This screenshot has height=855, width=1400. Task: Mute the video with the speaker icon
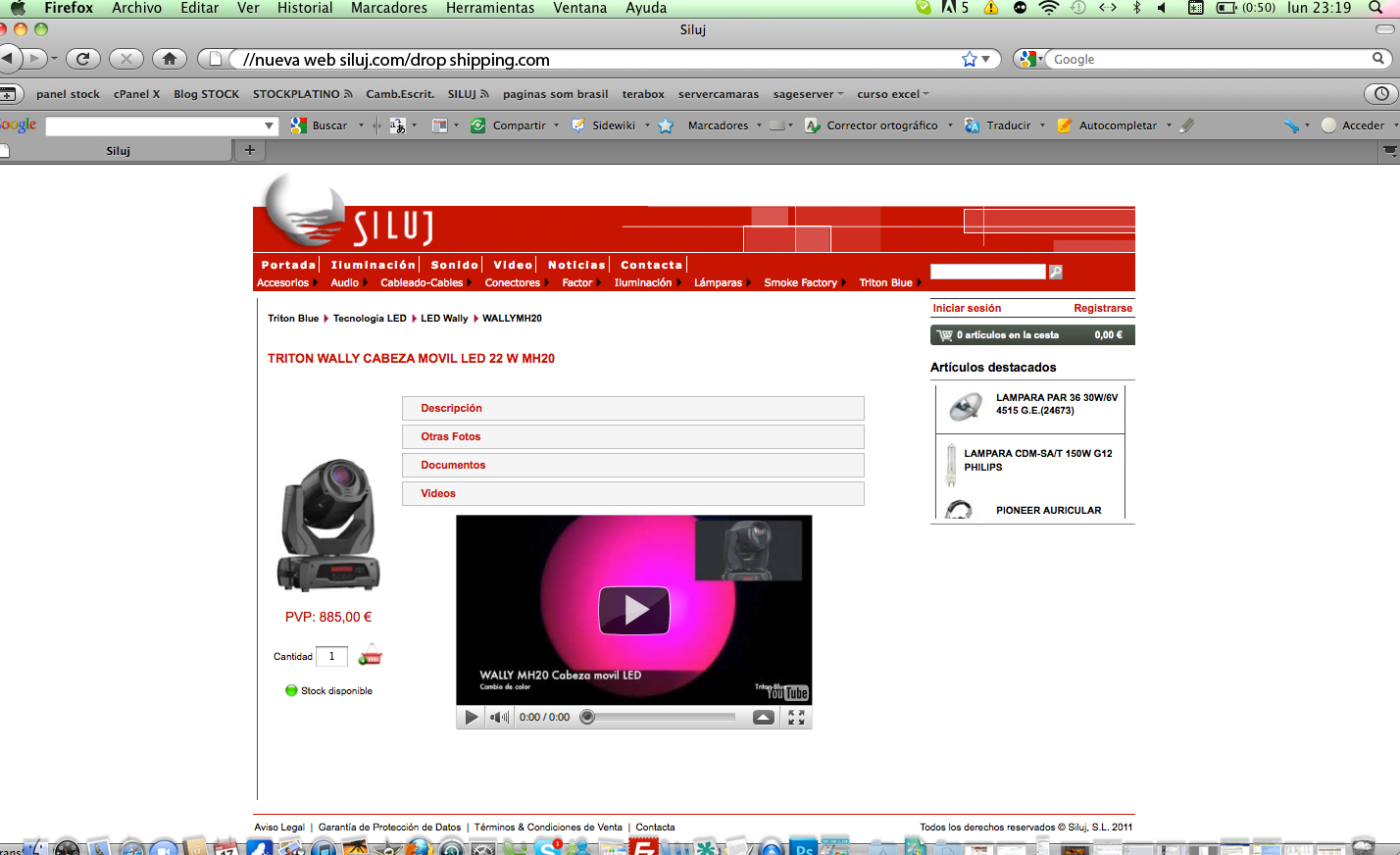pyautogui.click(x=499, y=717)
